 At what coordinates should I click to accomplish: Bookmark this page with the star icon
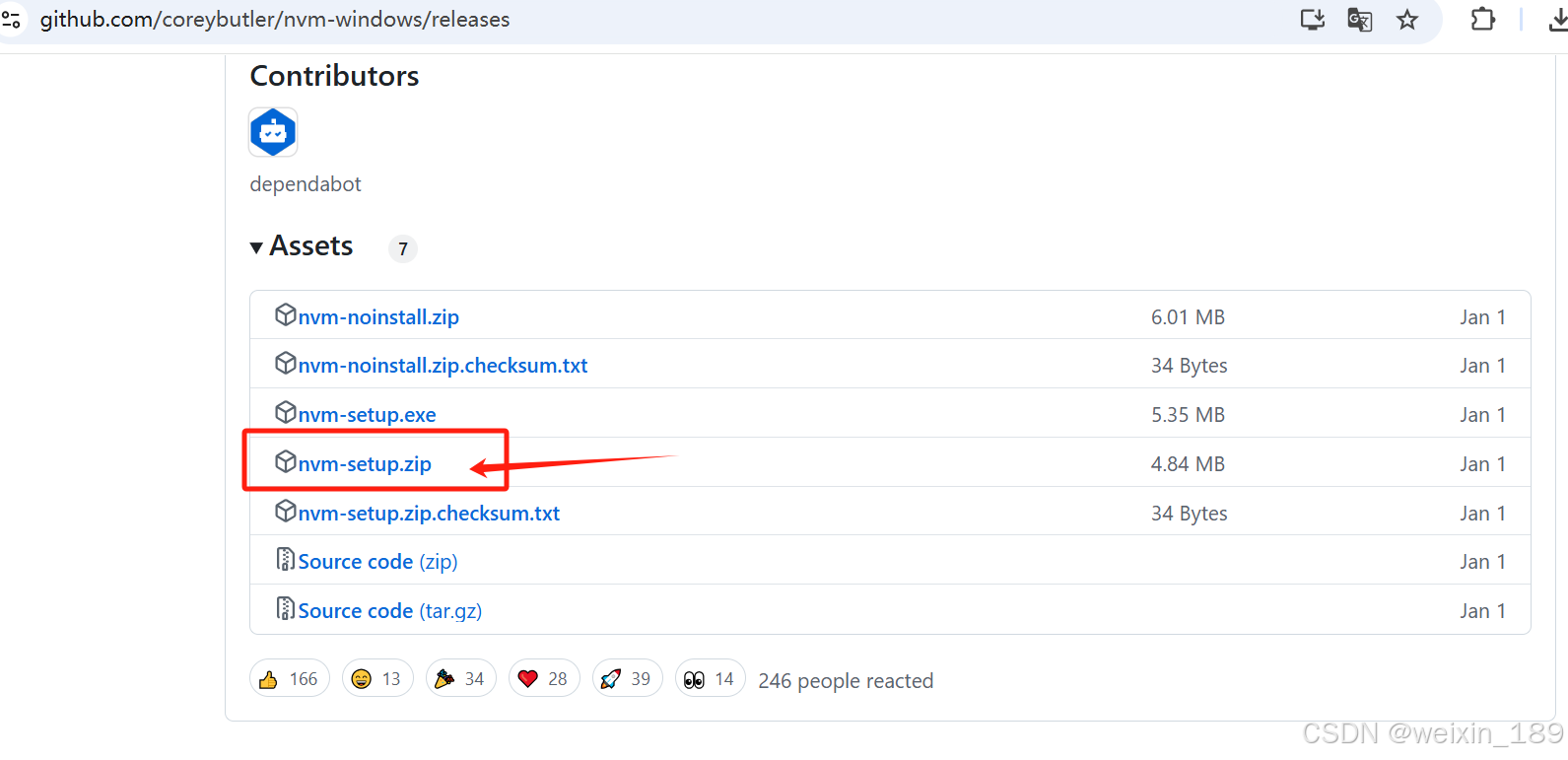click(1407, 20)
